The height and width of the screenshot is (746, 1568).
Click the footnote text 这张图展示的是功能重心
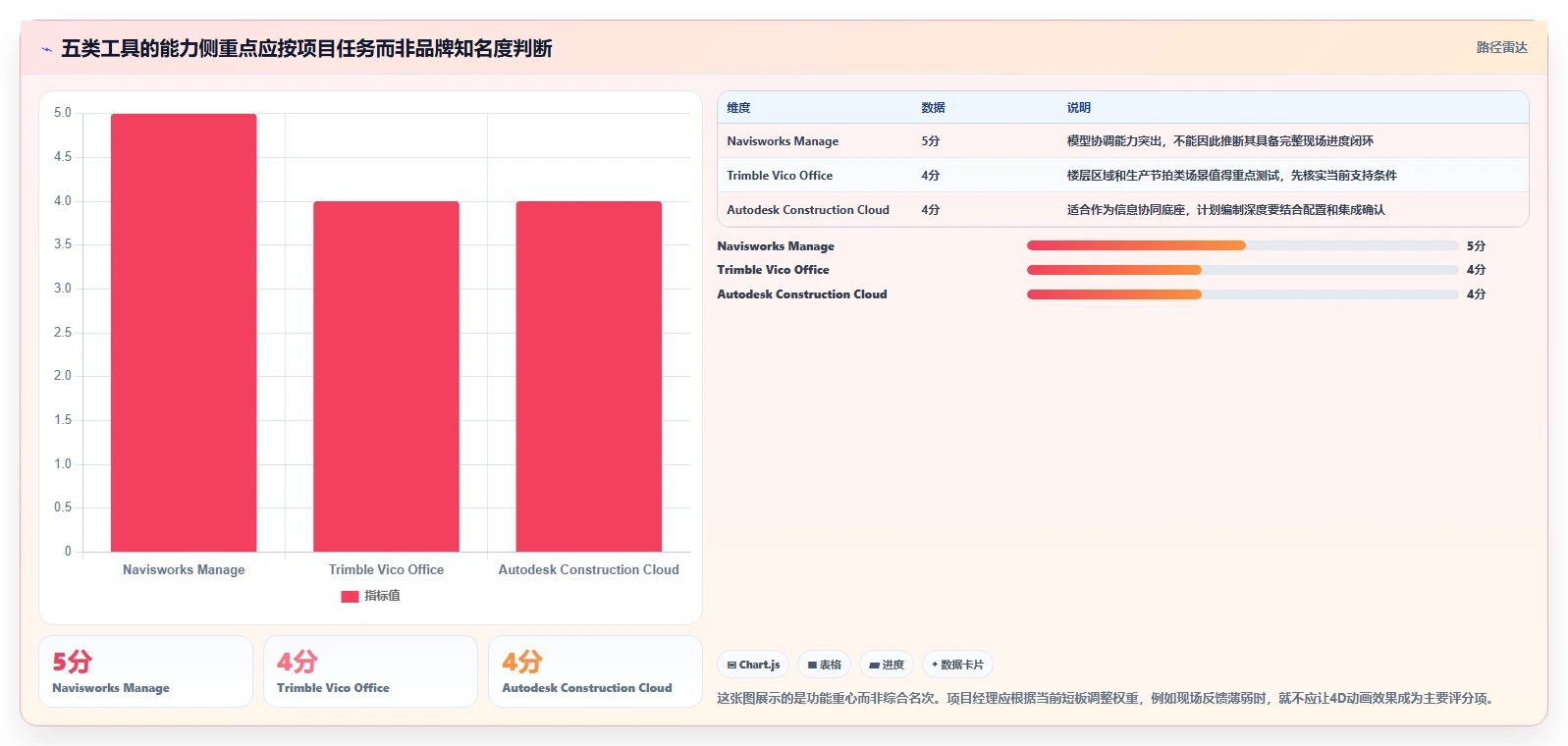click(1107, 699)
